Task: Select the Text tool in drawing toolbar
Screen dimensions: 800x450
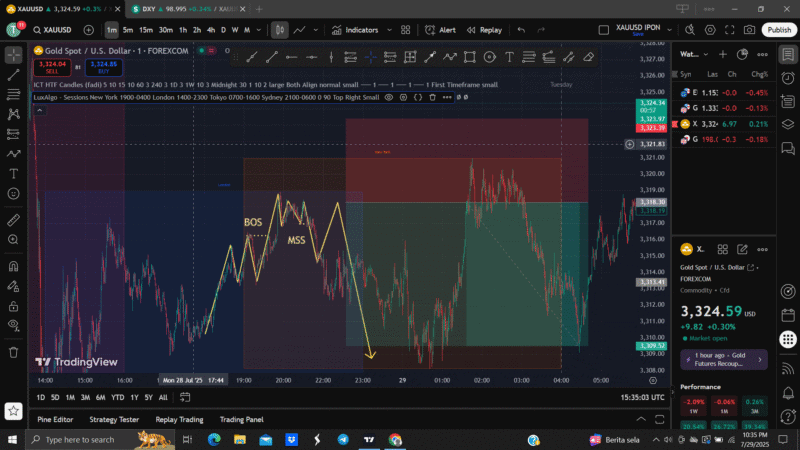Action: 509,57
